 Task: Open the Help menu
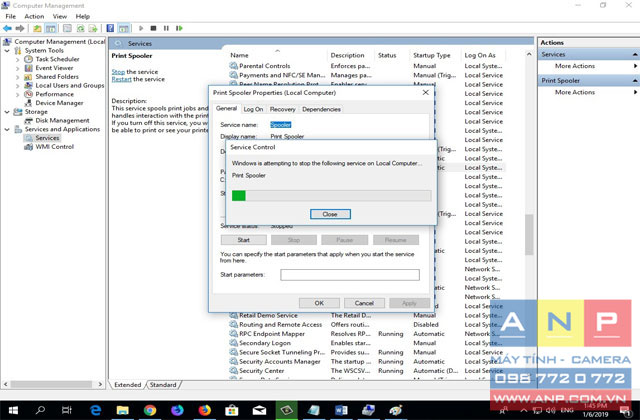[x=82, y=16]
